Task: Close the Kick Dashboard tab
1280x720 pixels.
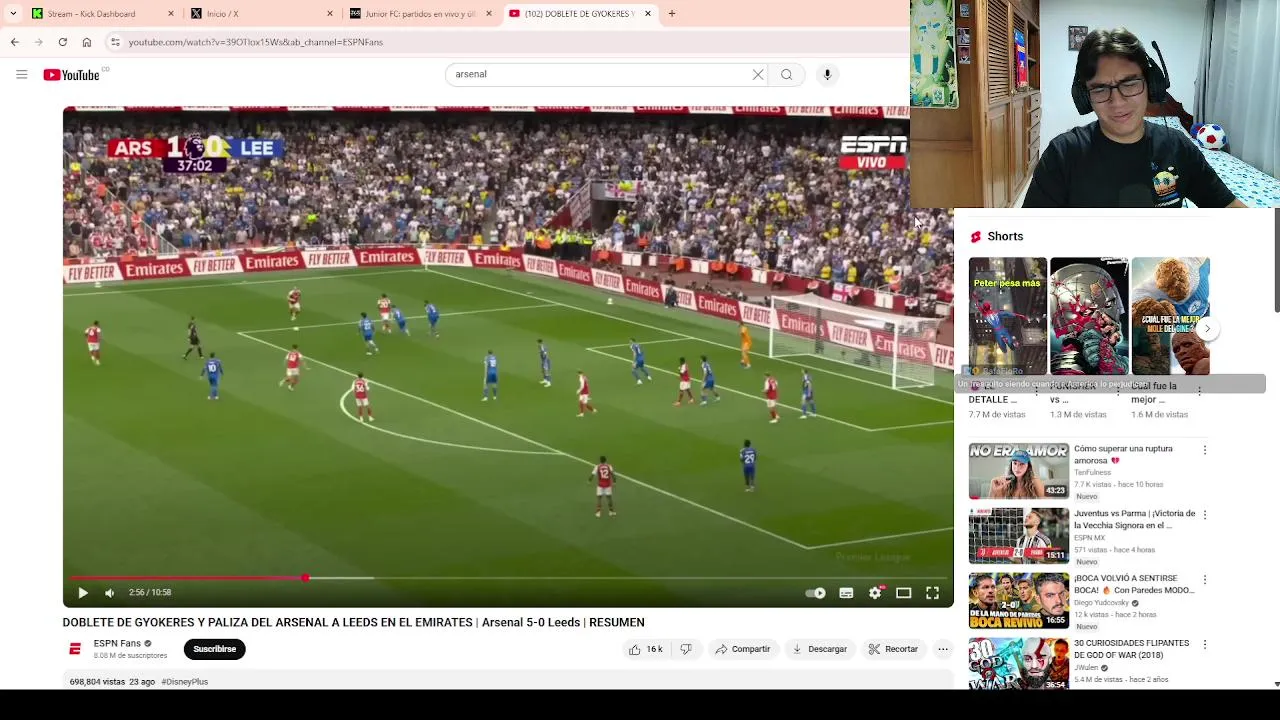Action: point(171,14)
